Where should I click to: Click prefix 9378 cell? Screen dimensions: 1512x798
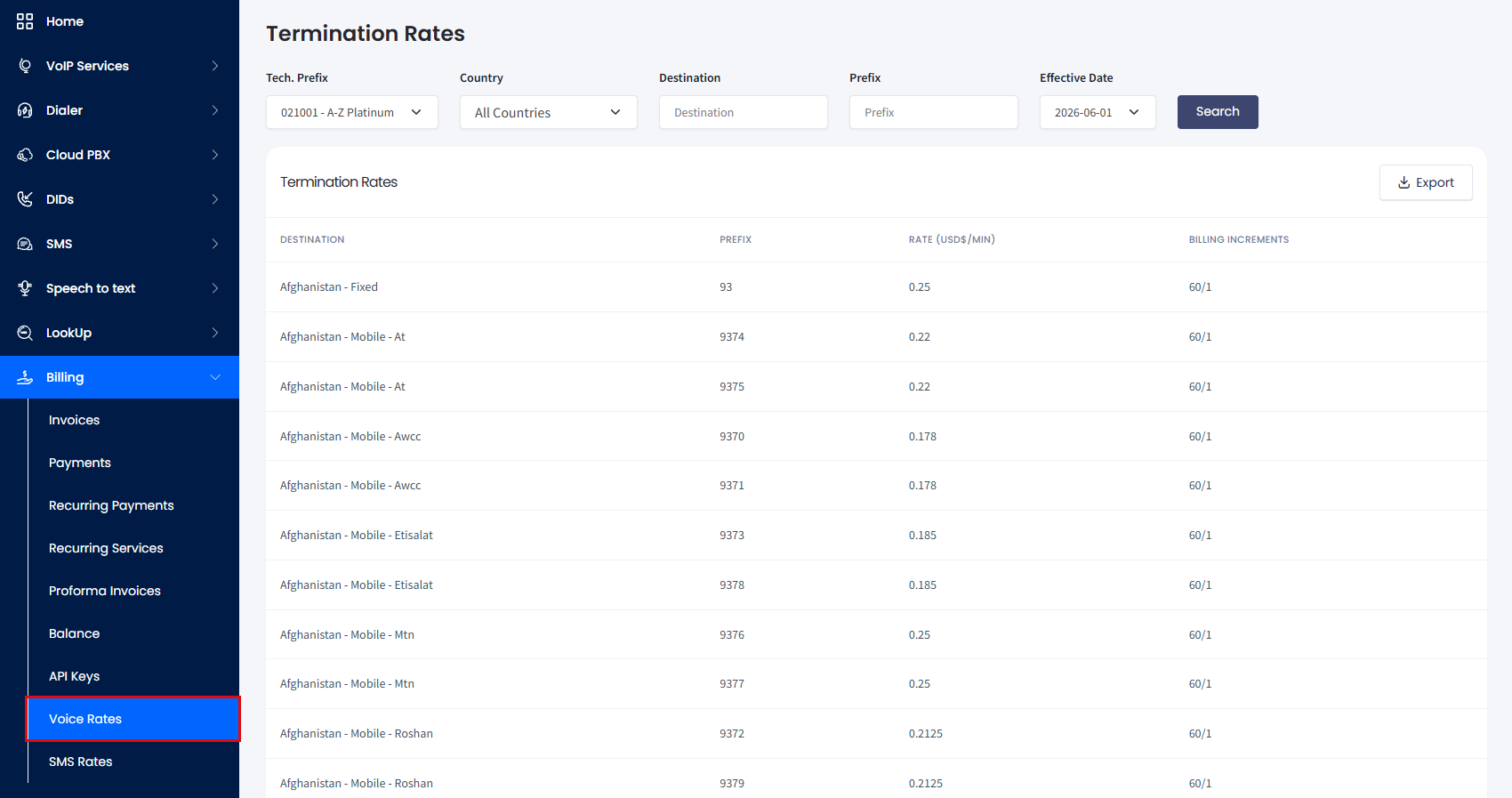732,585
